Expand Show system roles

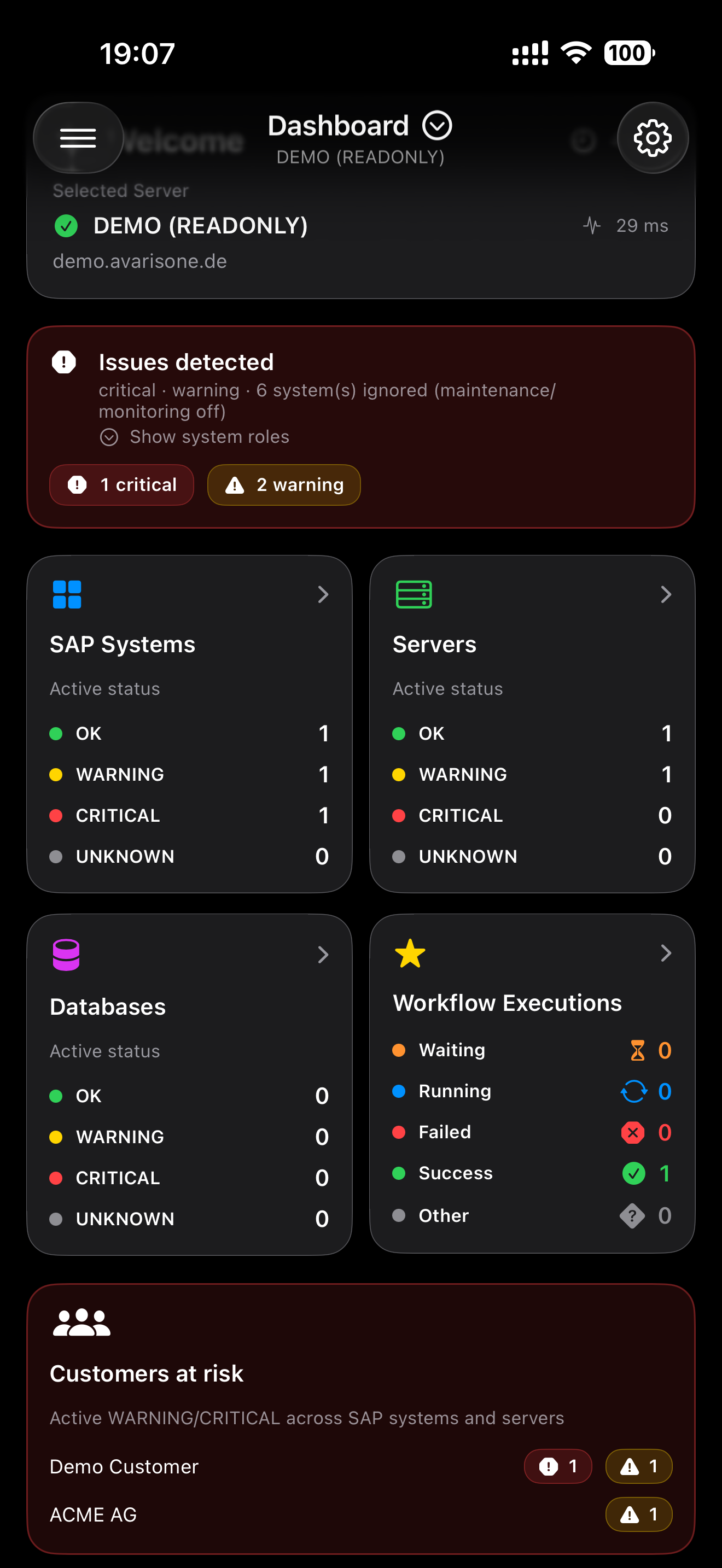coord(195,437)
